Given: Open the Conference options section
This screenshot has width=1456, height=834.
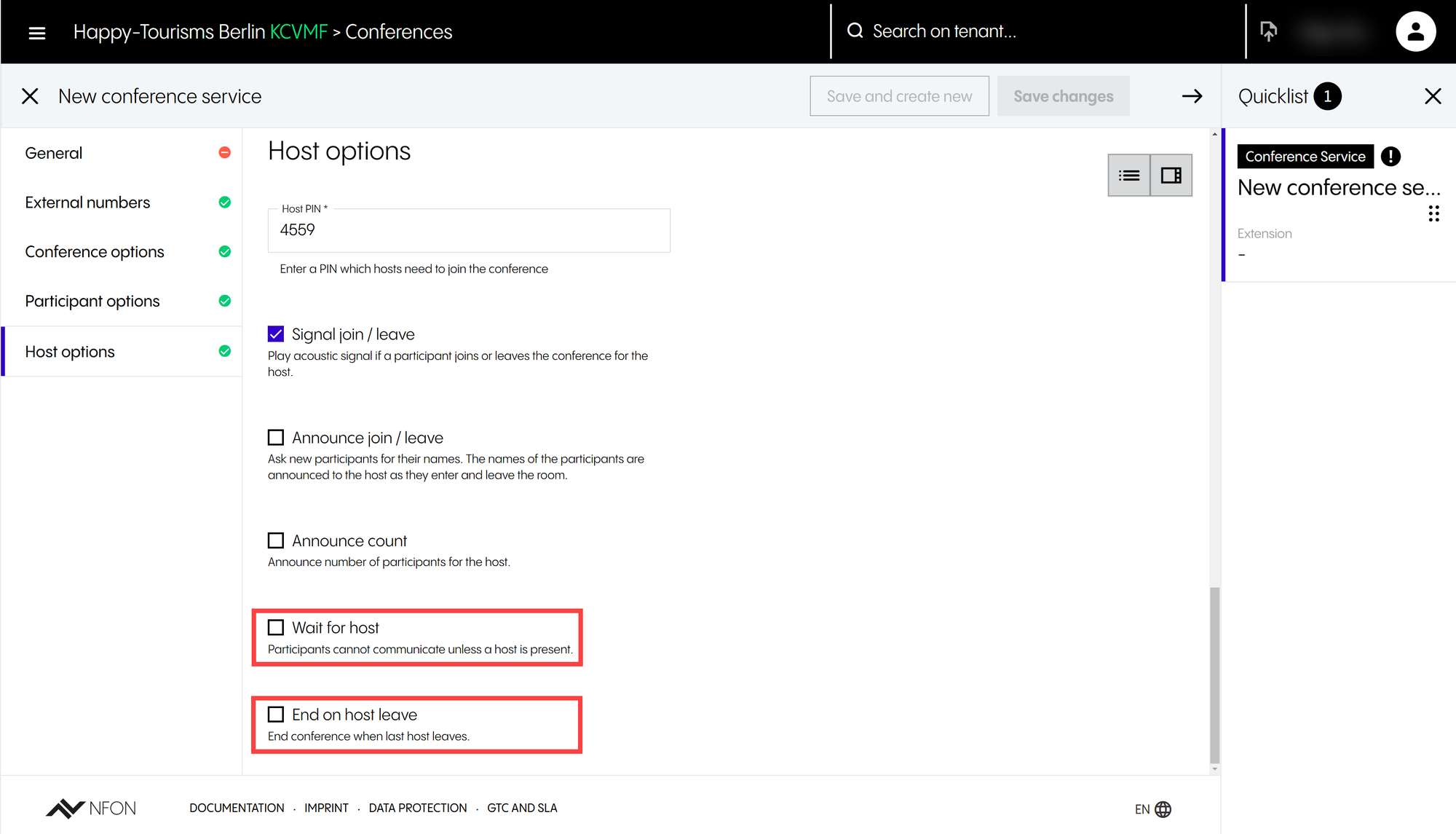Looking at the screenshot, I should pos(95,252).
